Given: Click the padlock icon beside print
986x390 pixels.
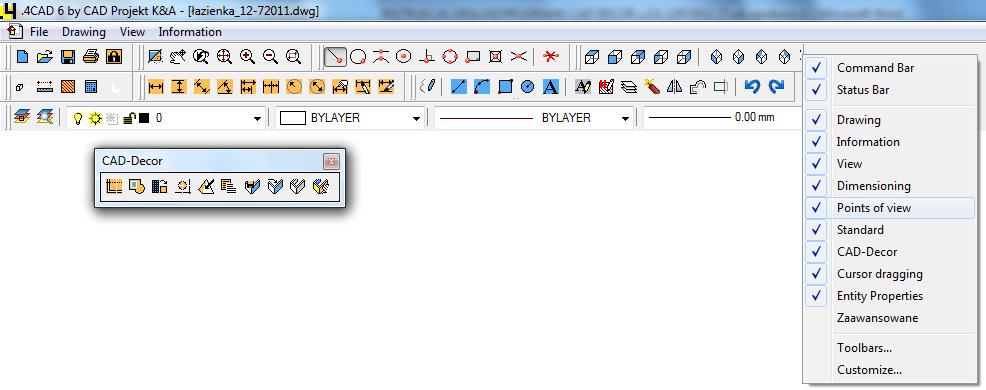Looking at the screenshot, I should point(114,57).
